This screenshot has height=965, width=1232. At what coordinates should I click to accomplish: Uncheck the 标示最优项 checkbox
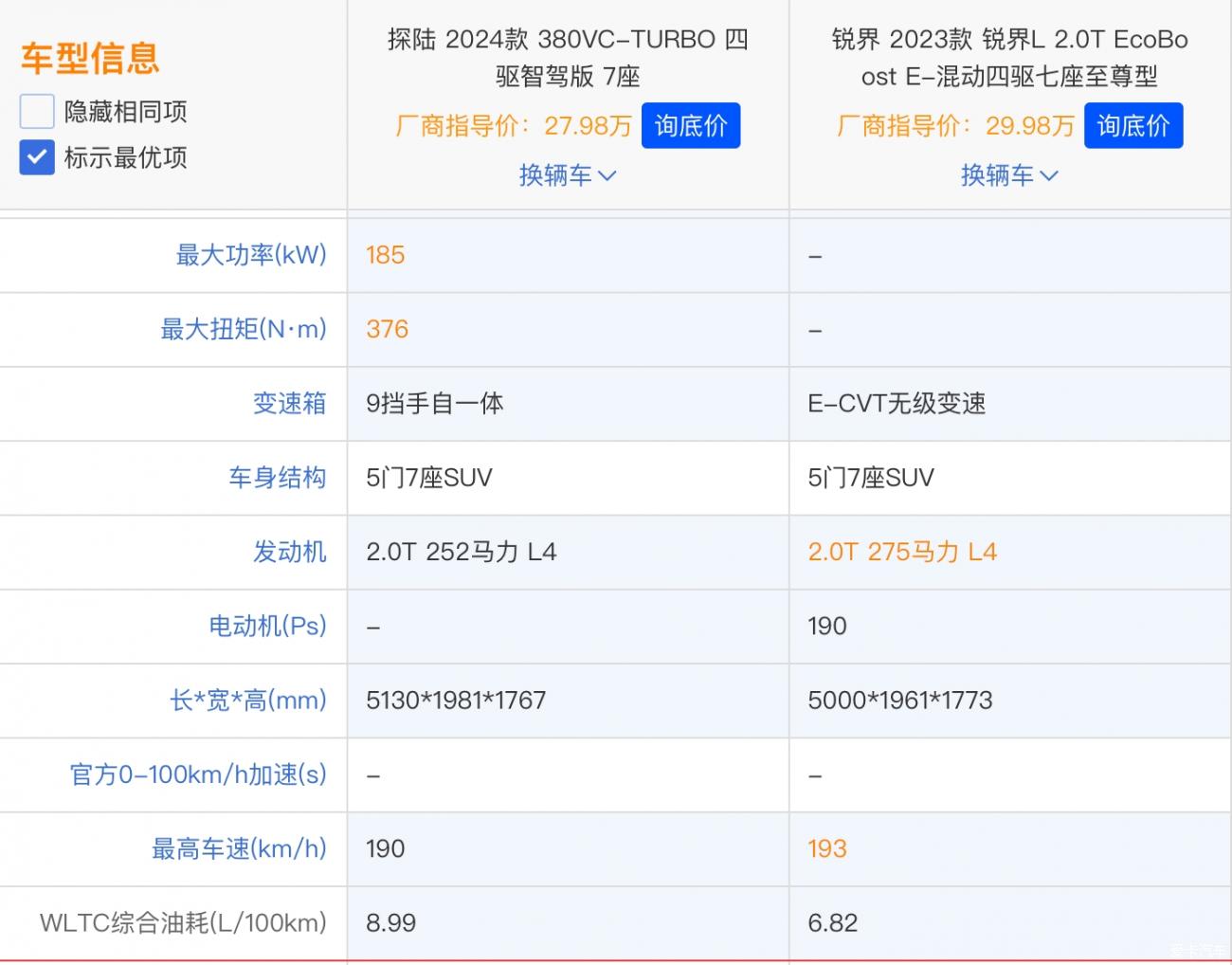point(37,157)
